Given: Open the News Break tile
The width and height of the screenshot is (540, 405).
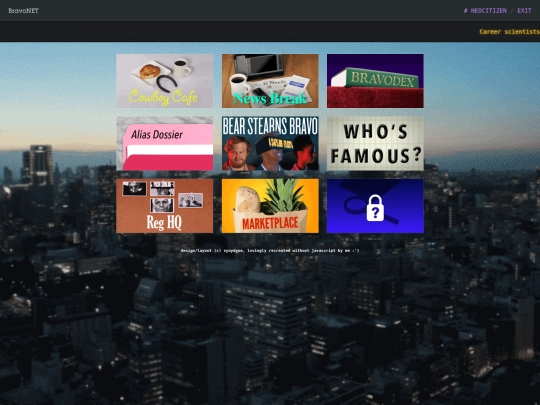Looking at the screenshot, I should click(270, 81).
